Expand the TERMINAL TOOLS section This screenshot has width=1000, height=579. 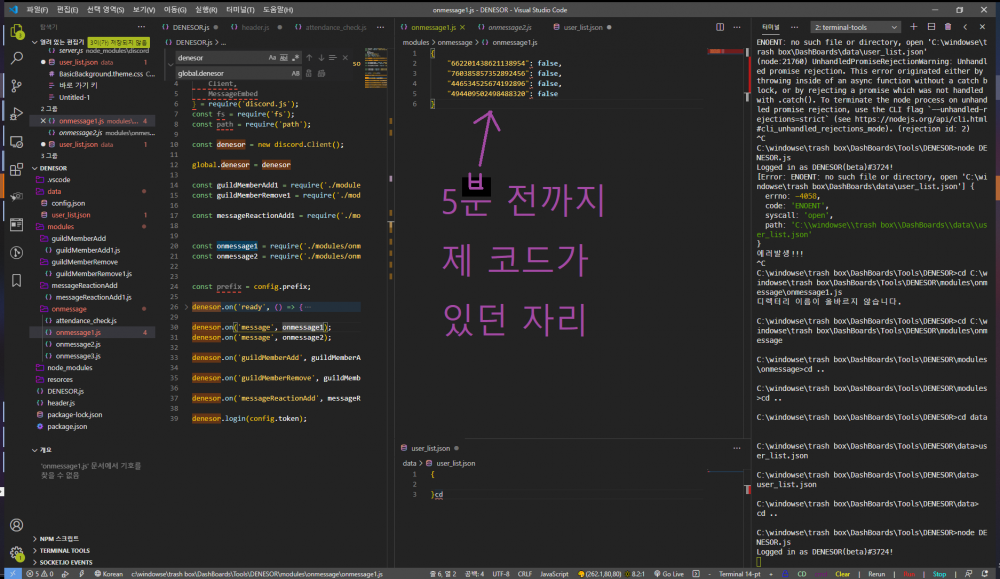(x=34, y=550)
